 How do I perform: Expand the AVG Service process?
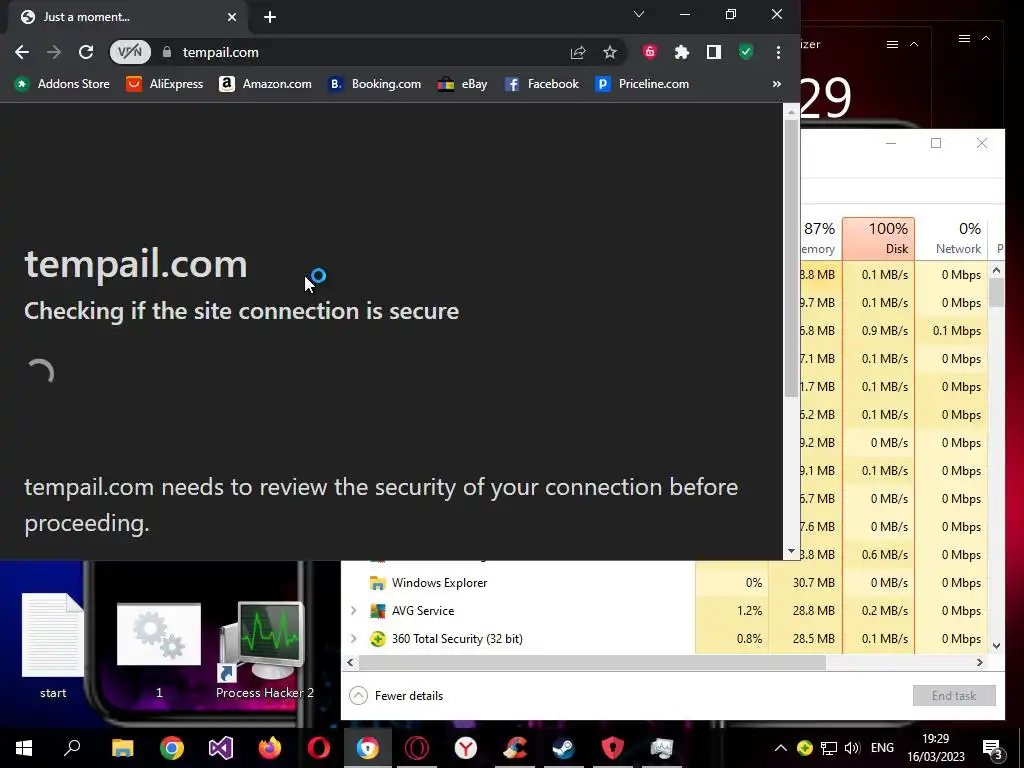[x=353, y=611]
